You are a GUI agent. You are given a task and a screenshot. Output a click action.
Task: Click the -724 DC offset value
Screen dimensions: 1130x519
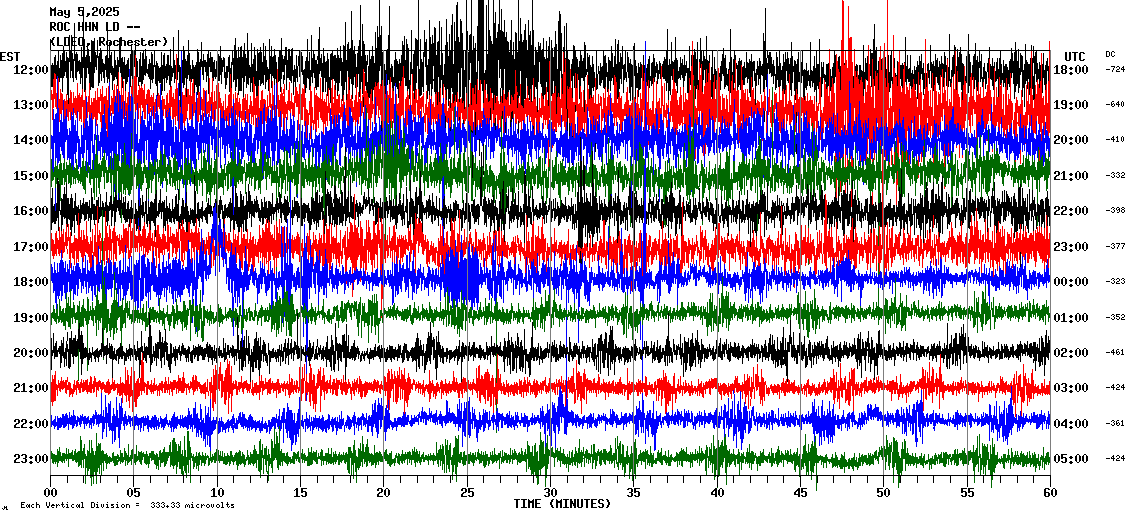click(x=1115, y=70)
